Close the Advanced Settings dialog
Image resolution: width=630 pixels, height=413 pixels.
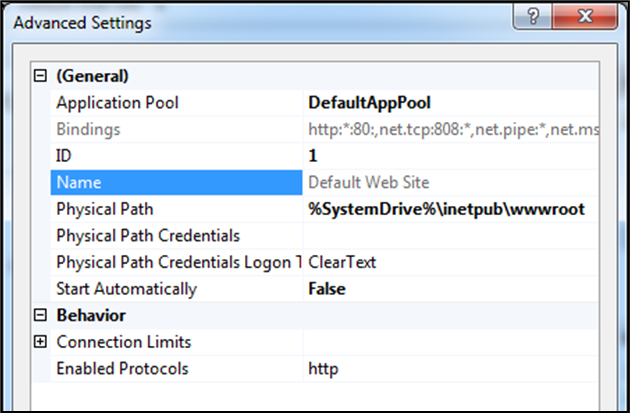585,17
